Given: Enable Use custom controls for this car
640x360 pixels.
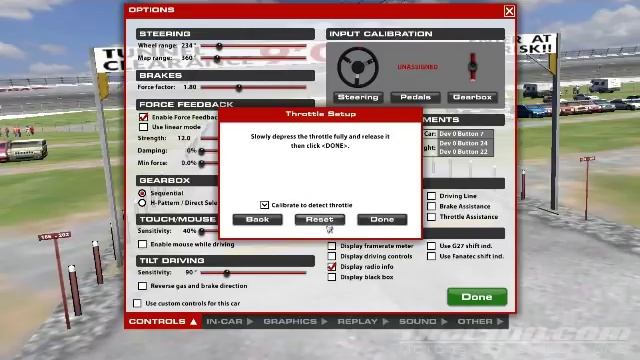Looking at the screenshot, I should [x=138, y=303].
